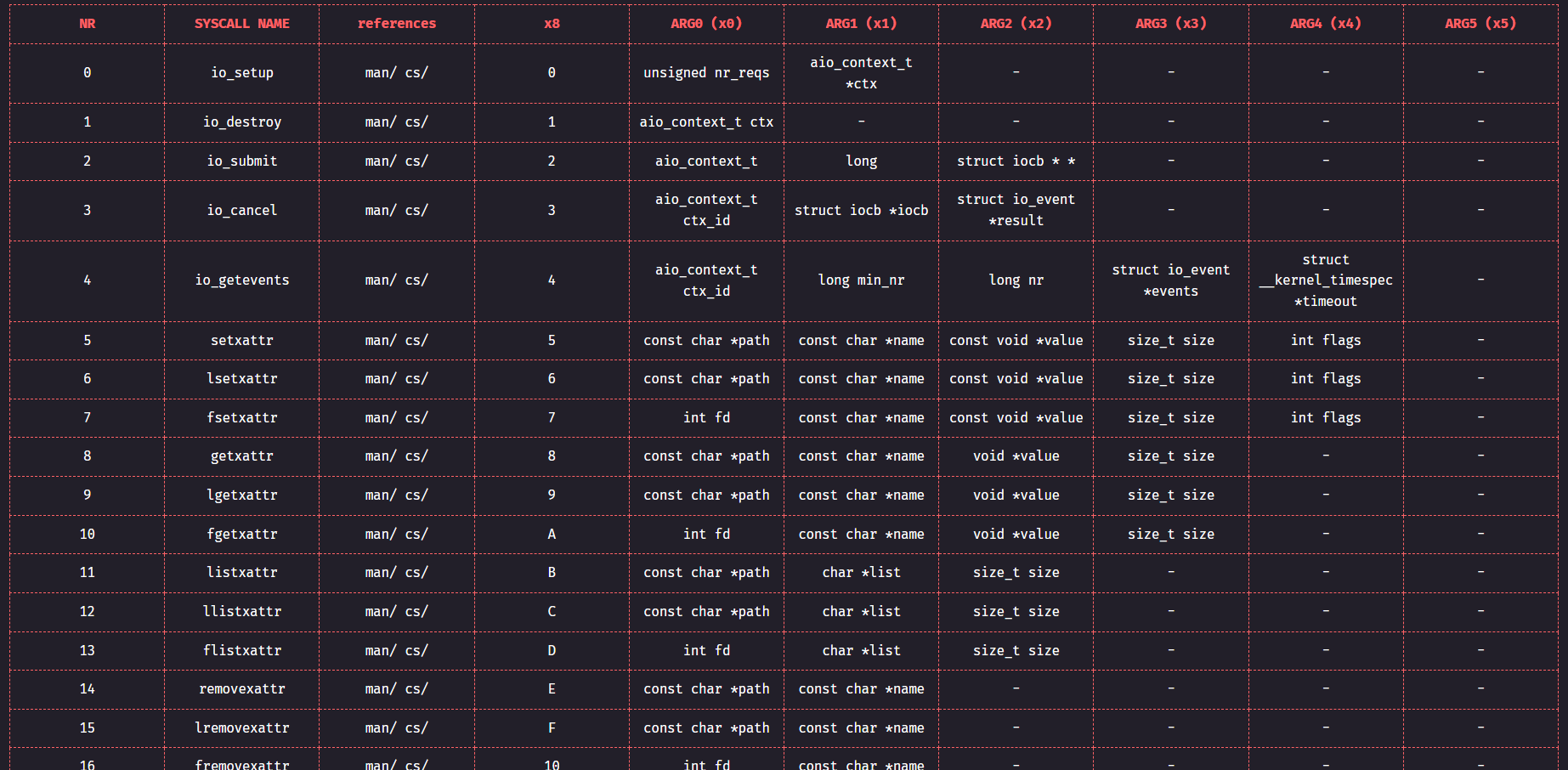Click the 'struct iocb * *' cell
1568x770 pixels.
[x=1016, y=161]
